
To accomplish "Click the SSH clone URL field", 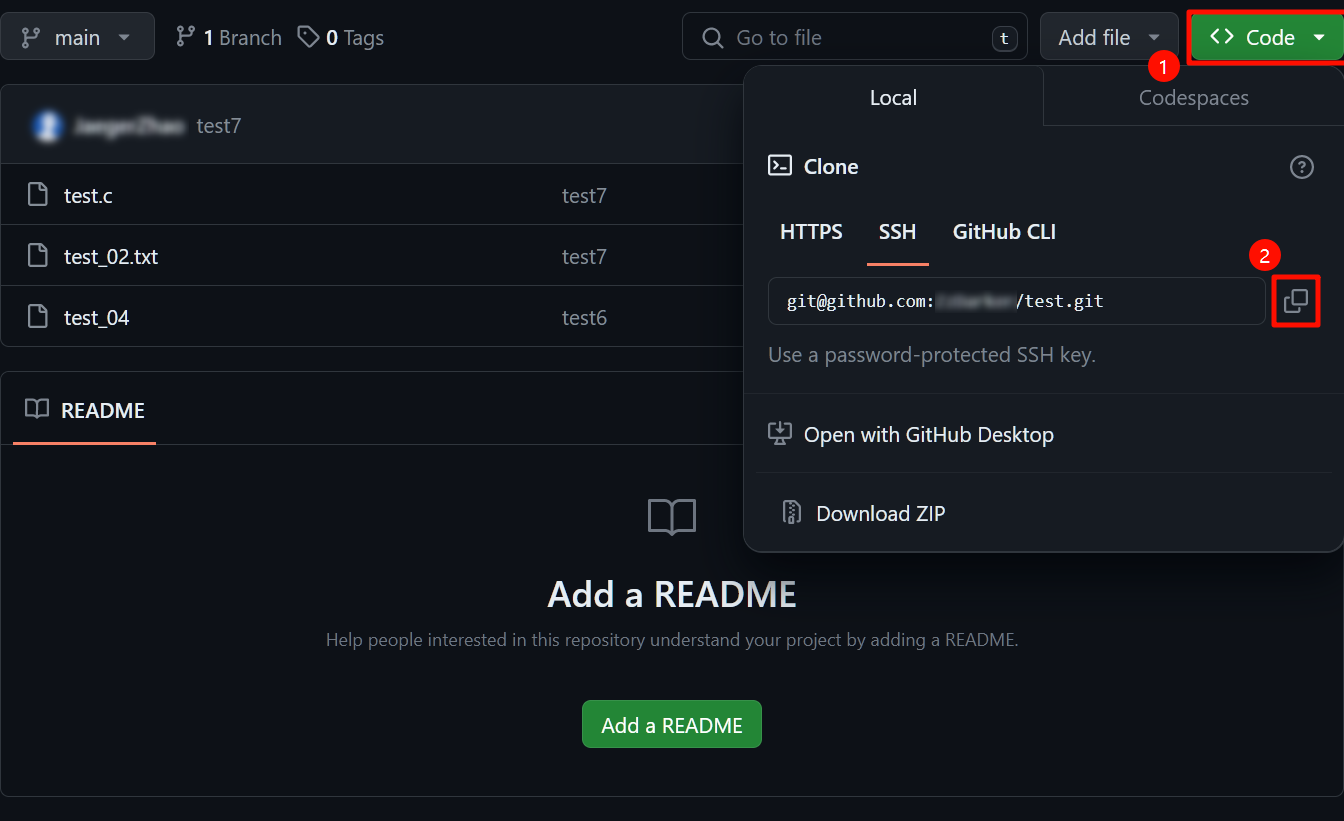I will coord(1016,301).
